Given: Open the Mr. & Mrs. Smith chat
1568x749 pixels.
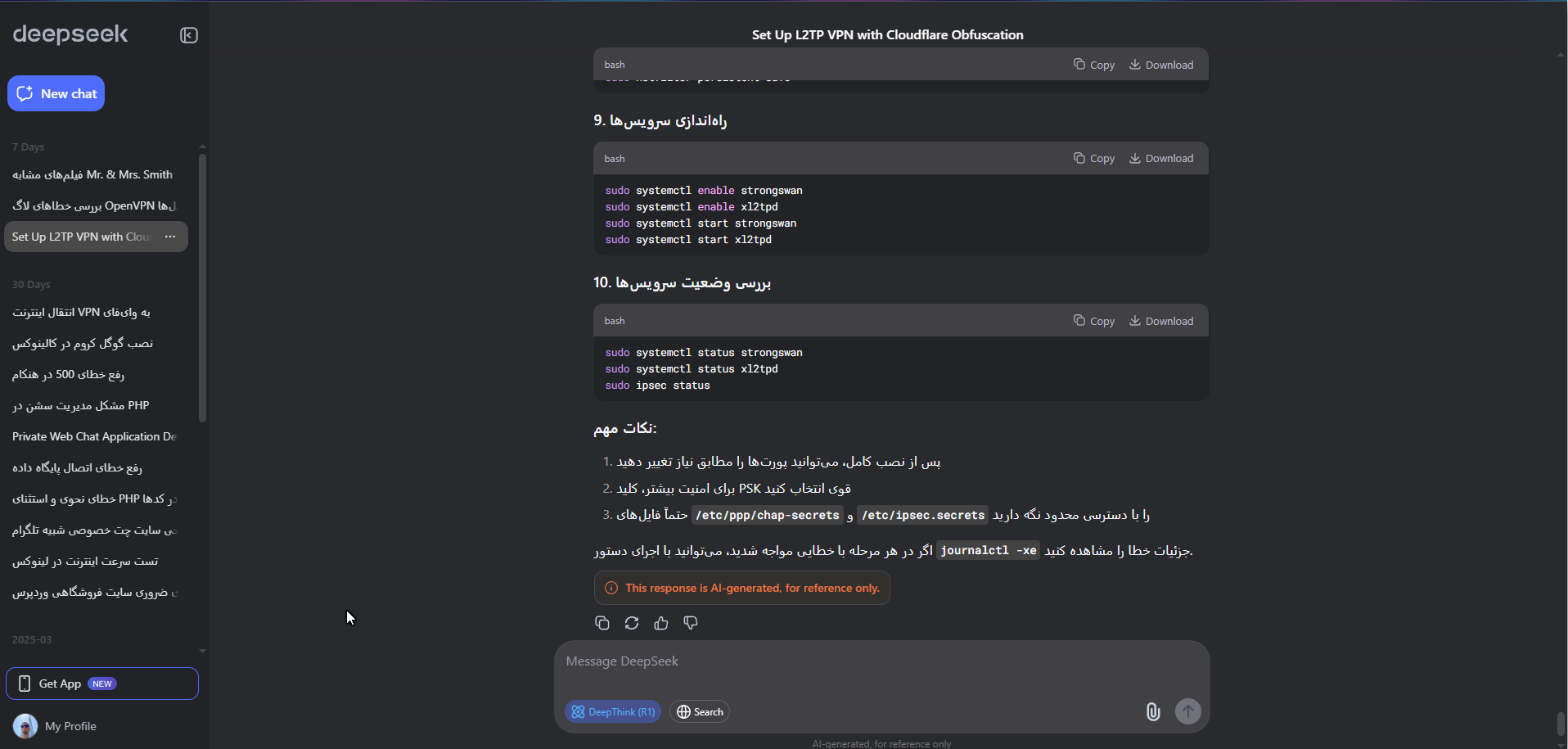Looking at the screenshot, I should point(95,174).
